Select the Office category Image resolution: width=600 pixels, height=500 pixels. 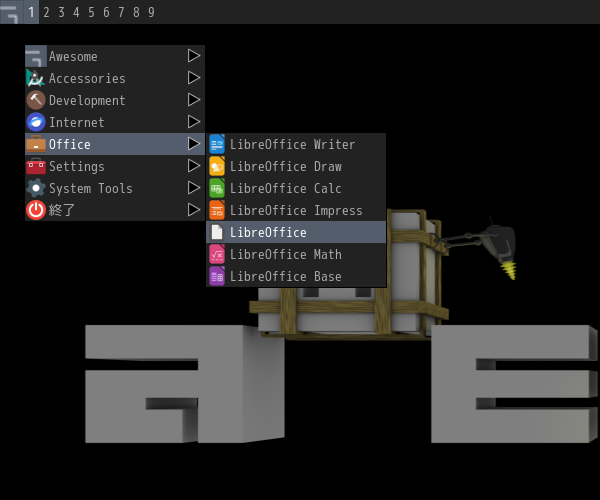coord(115,144)
